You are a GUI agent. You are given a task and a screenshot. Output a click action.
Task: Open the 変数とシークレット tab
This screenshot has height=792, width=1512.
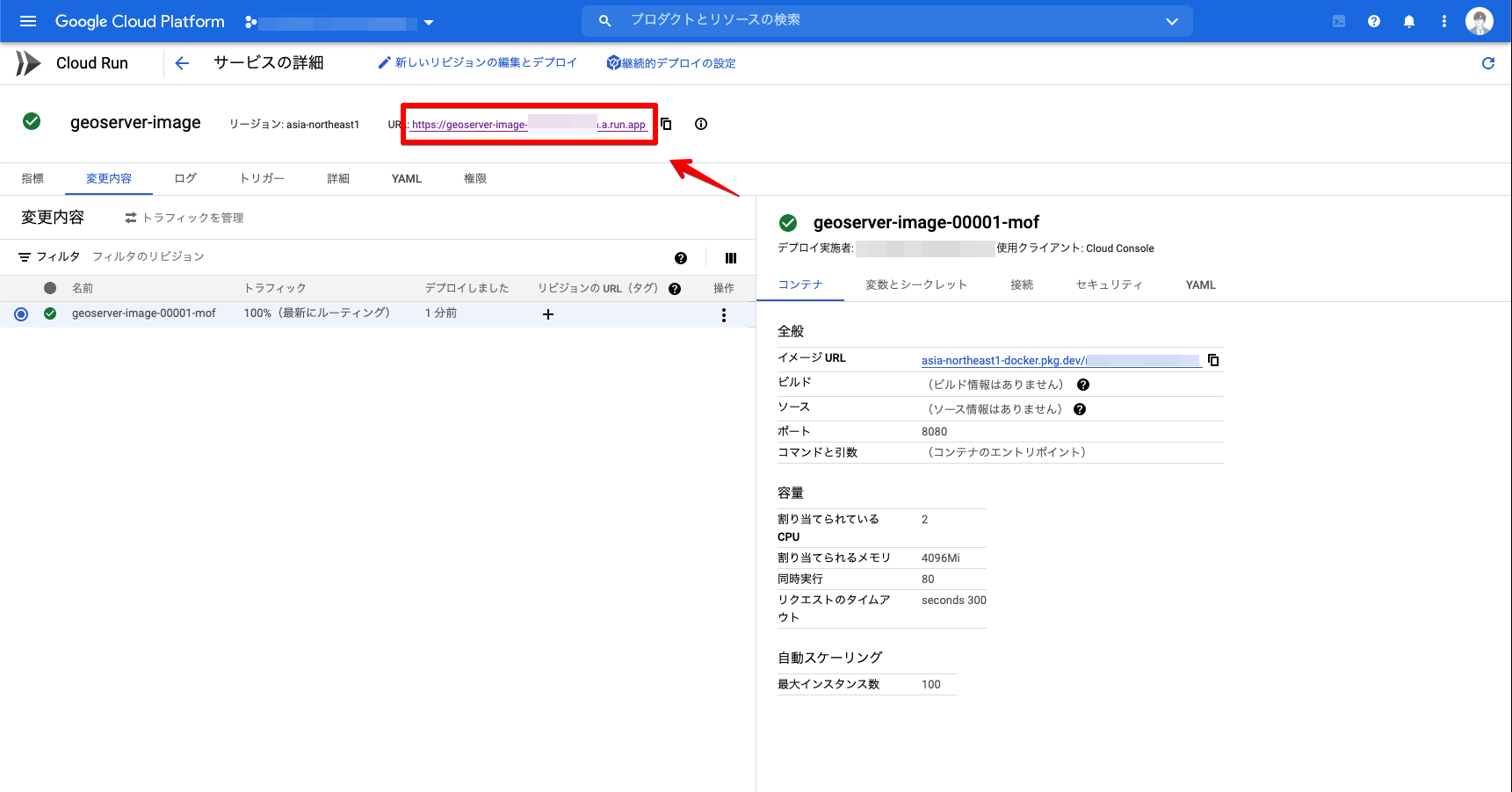916,284
